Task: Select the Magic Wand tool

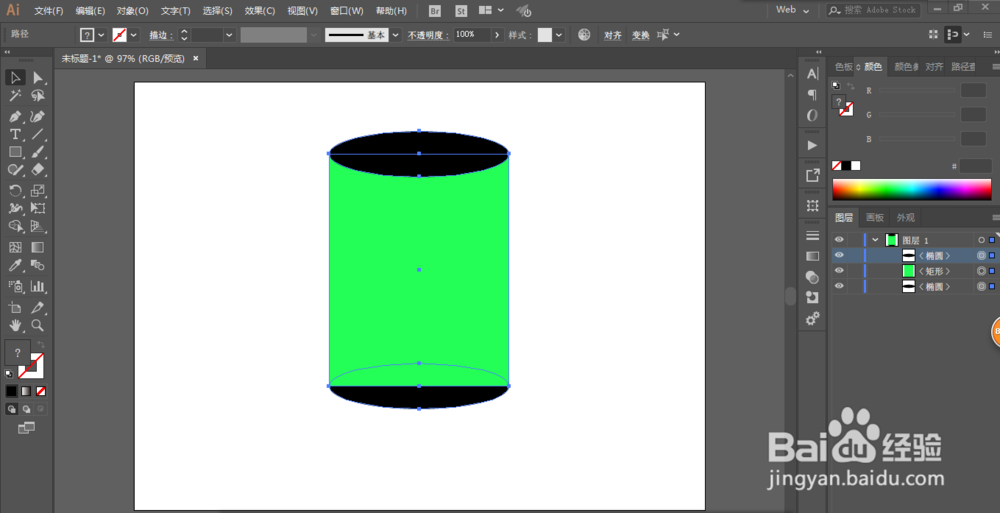Action: coord(15,96)
